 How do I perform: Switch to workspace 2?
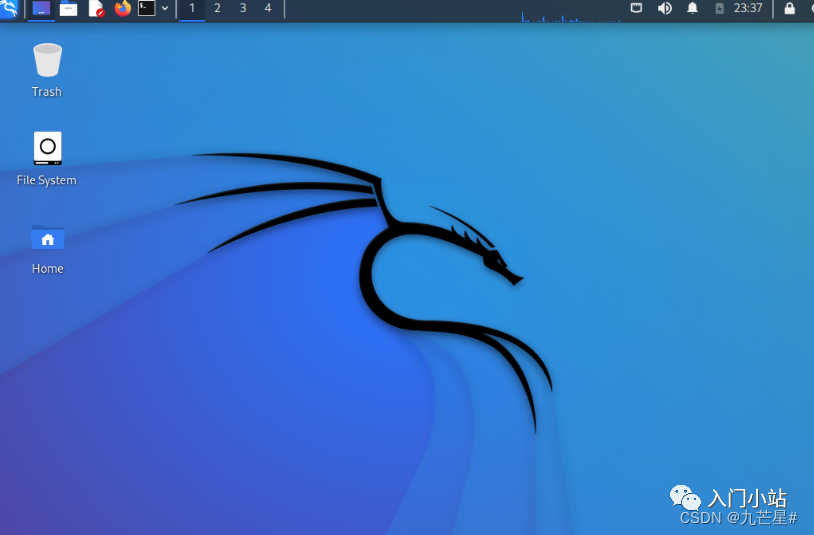tap(217, 9)
